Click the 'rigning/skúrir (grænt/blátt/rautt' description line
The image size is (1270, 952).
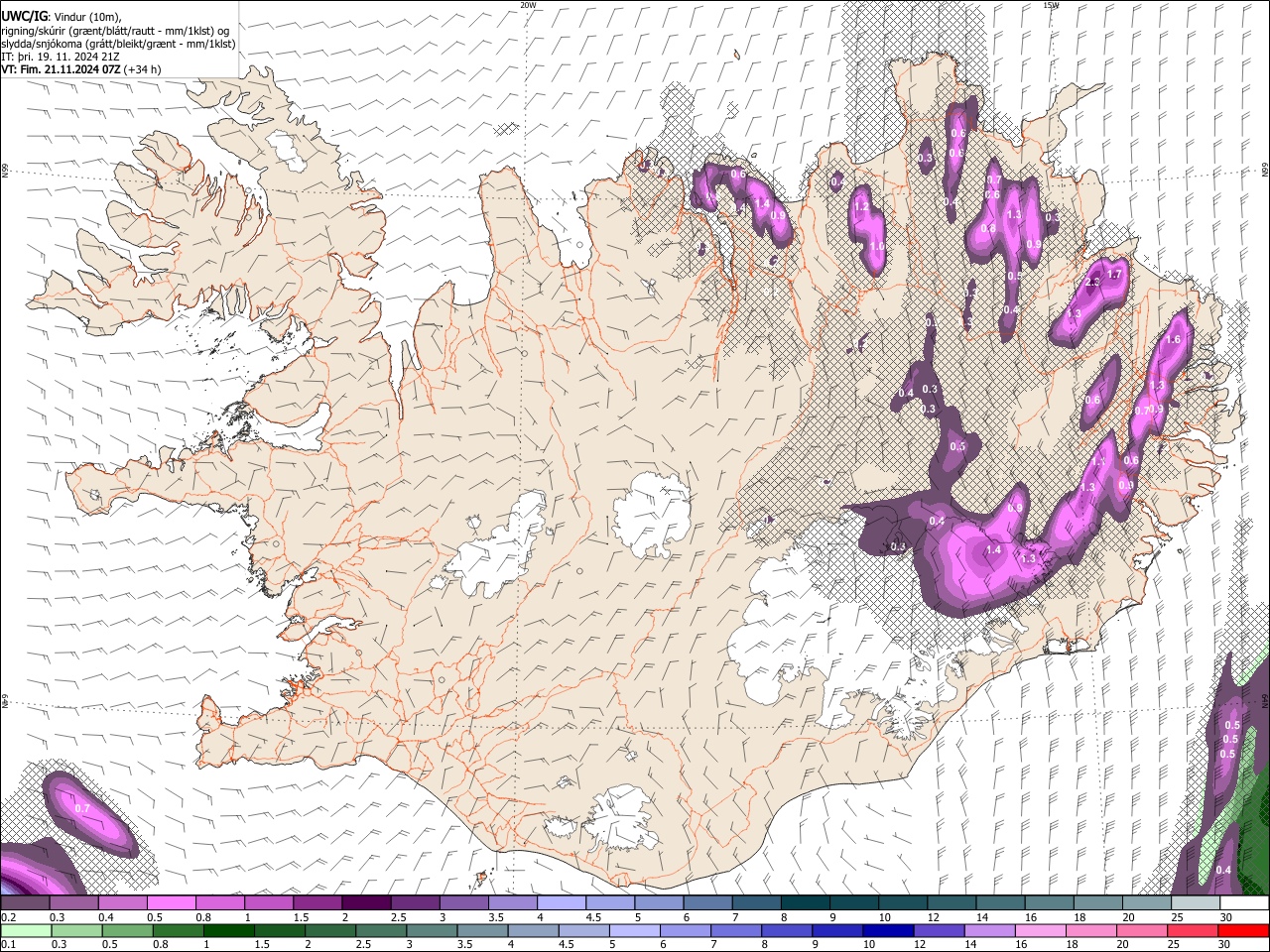click(x=115, y=31)
